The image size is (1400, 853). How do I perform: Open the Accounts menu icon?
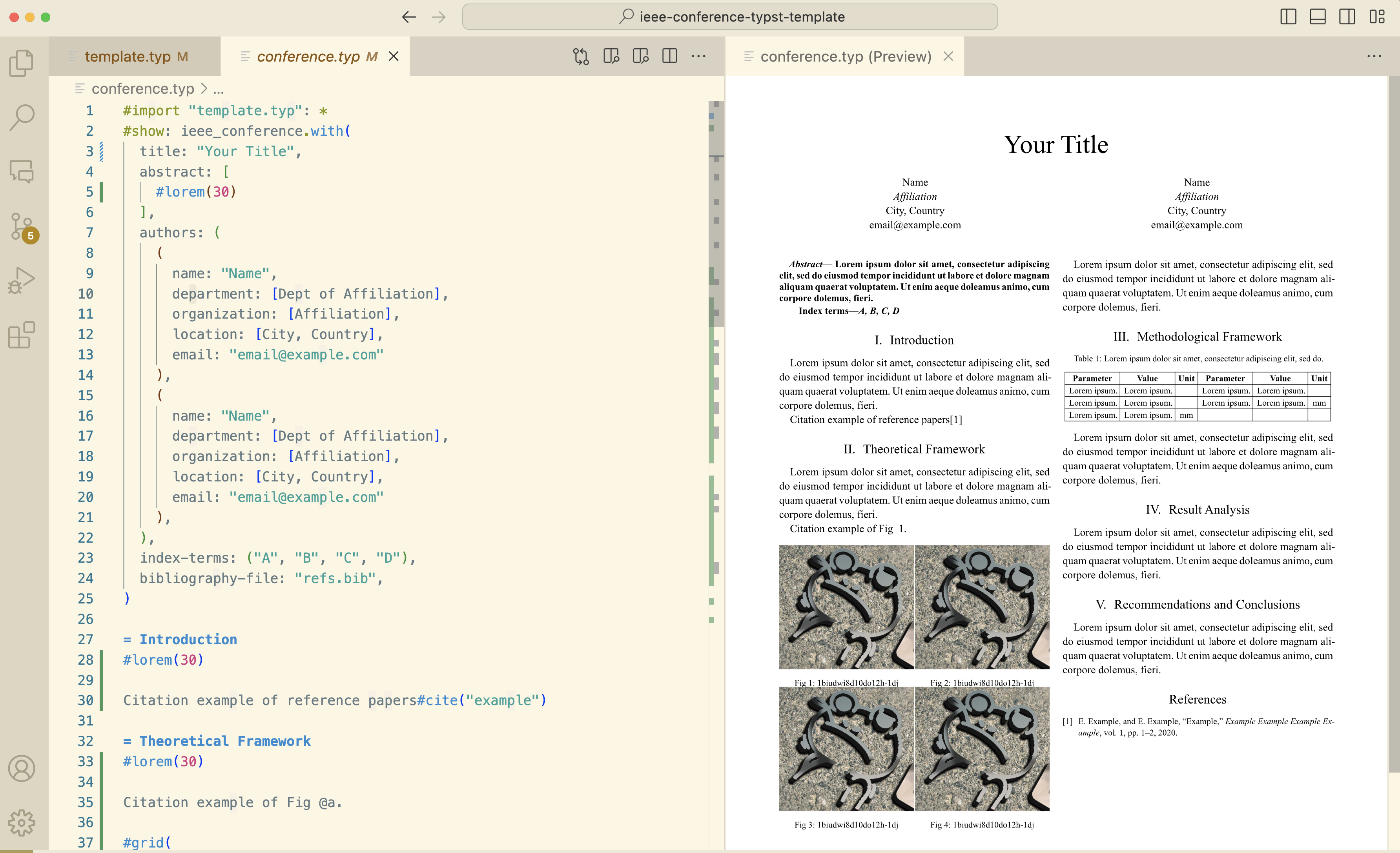pos(22,768)
